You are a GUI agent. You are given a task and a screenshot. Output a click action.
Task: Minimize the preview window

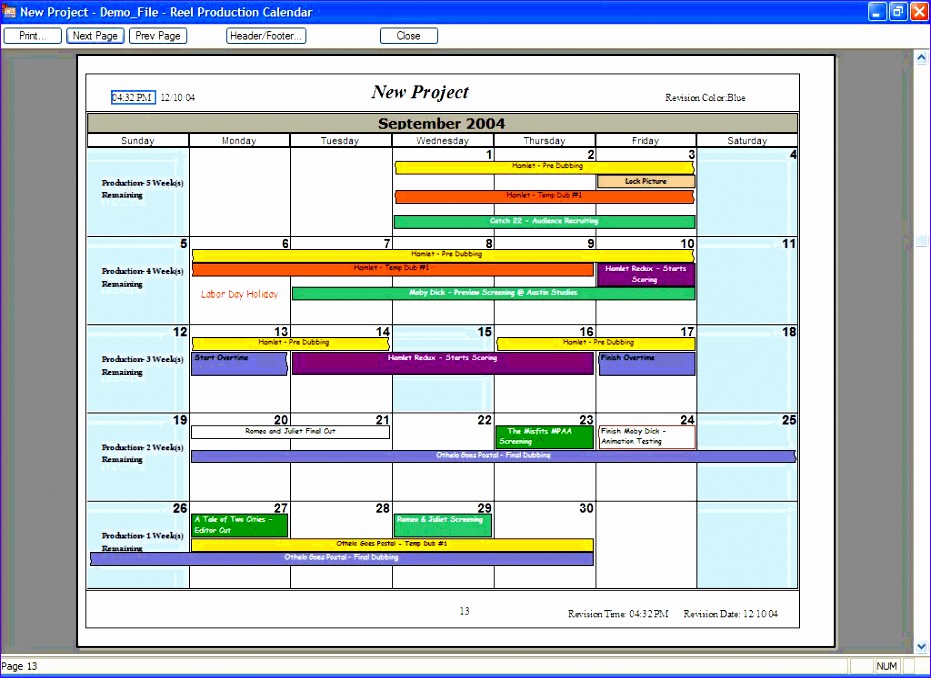(x=877, y=11)
